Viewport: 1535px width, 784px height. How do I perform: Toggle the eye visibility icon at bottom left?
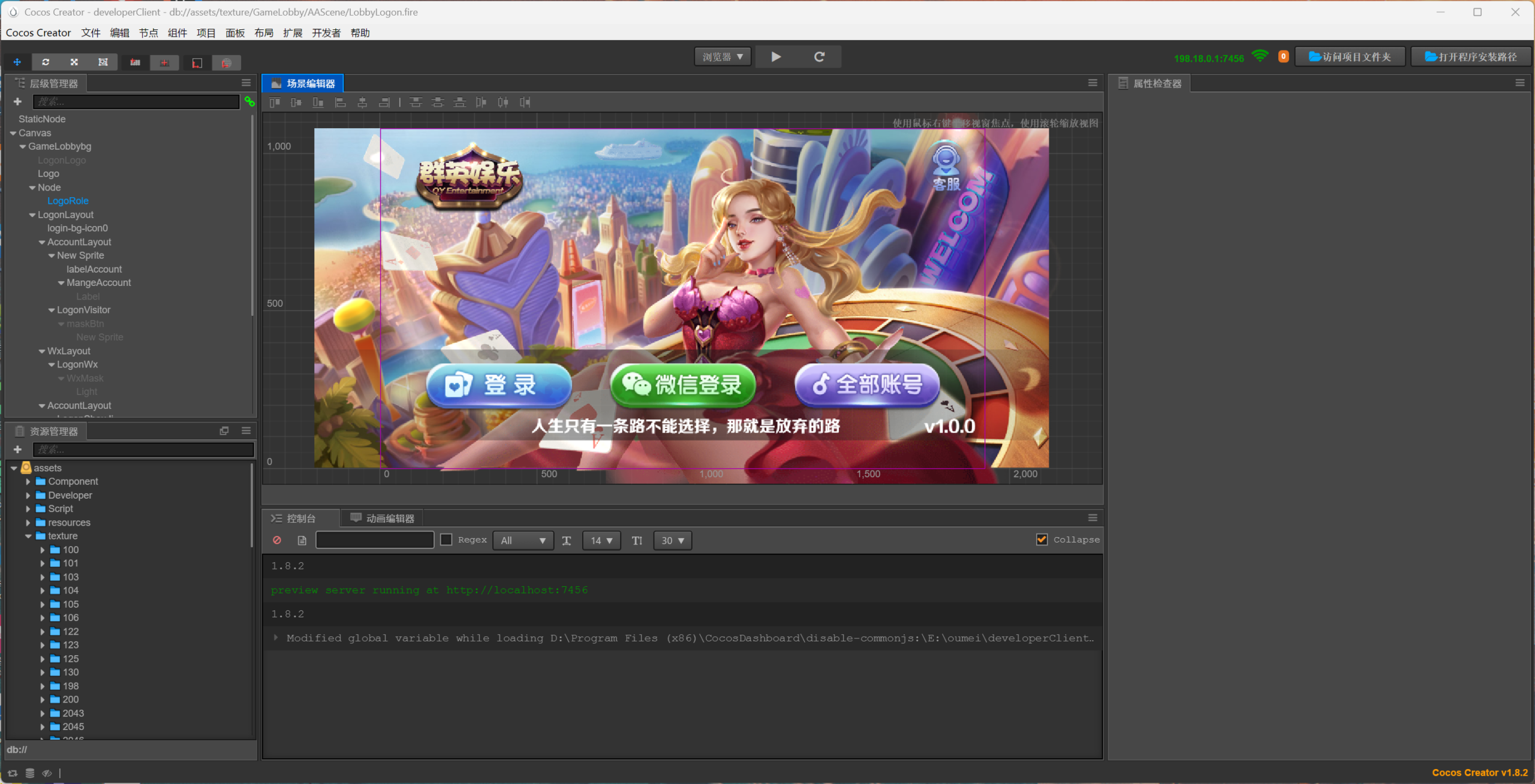47,773
